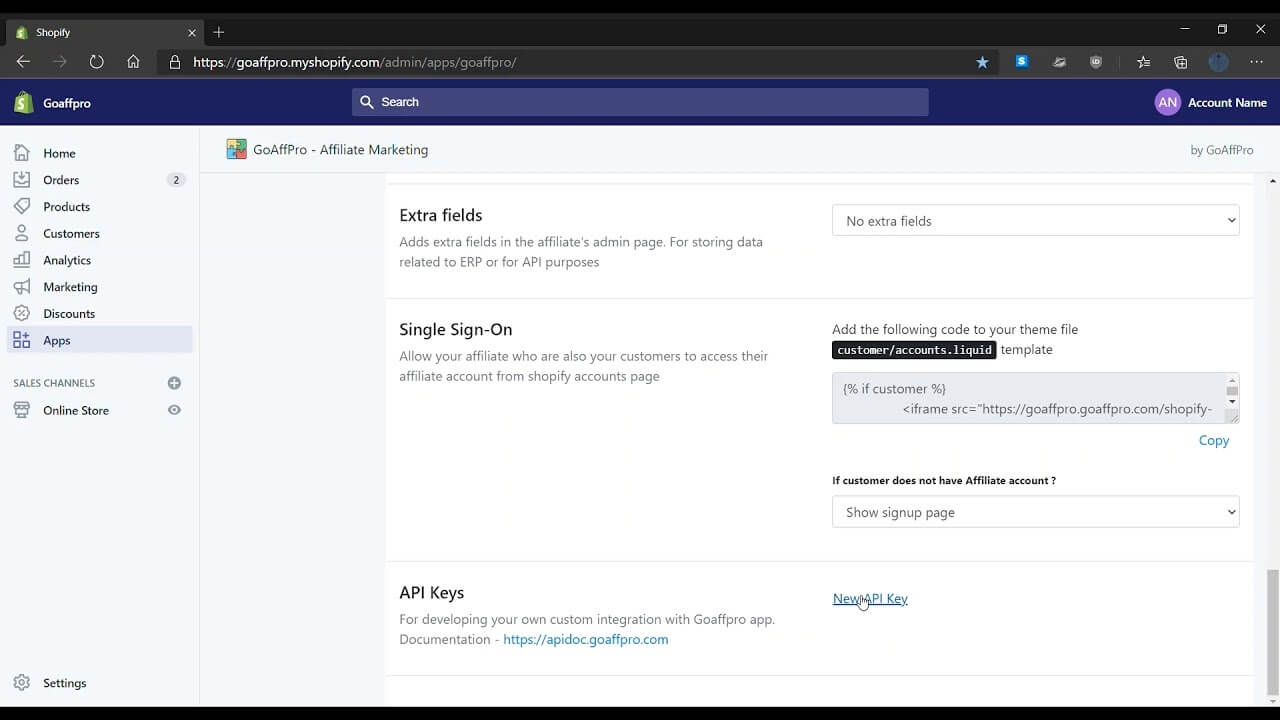The width and height of the screenshot is (1280, 720).
Task: Reload the current page
Action: 96,62
